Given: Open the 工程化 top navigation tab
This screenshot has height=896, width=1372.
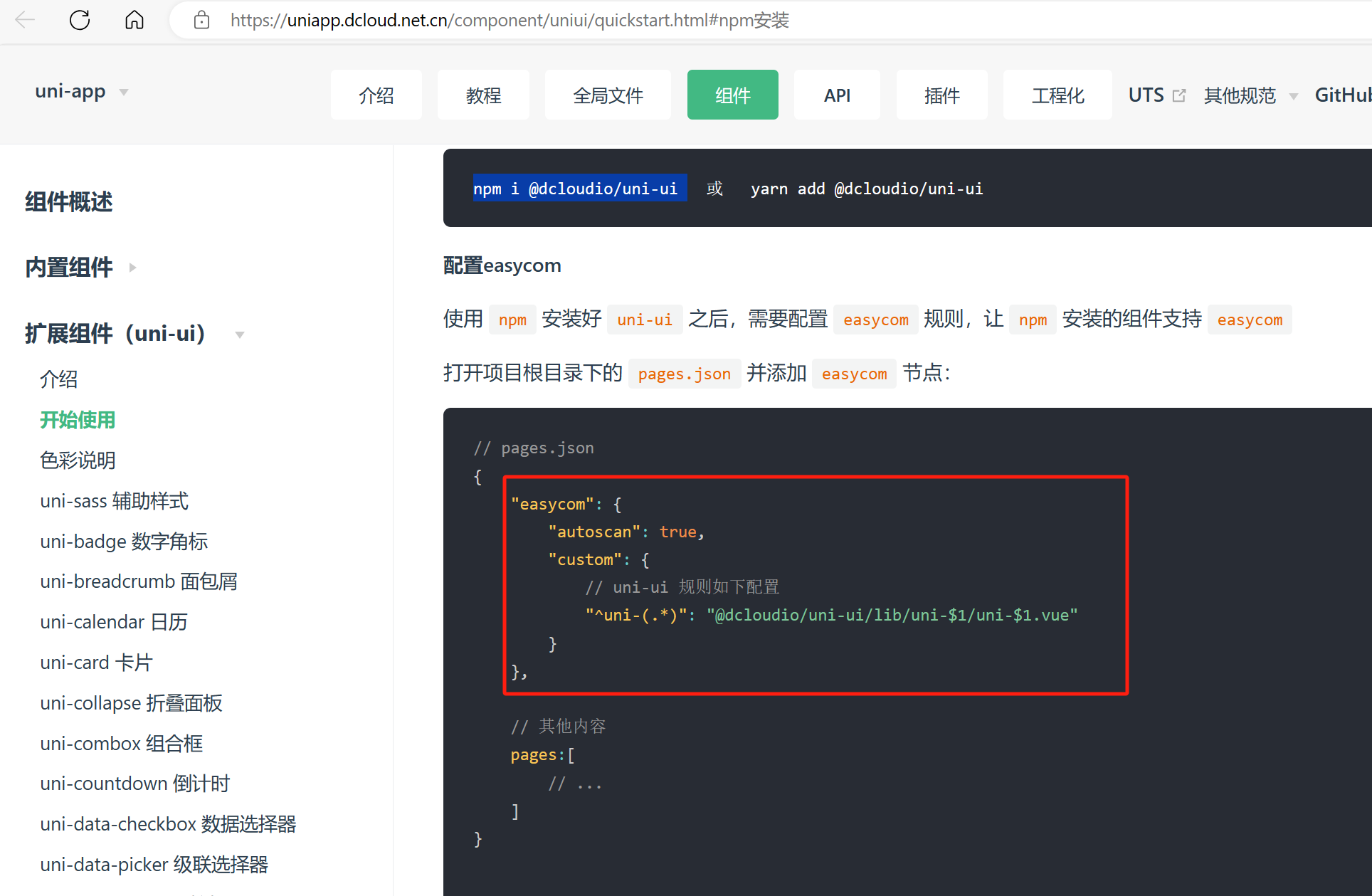Looking at the screenshot, I should [x=1057, y=95].
